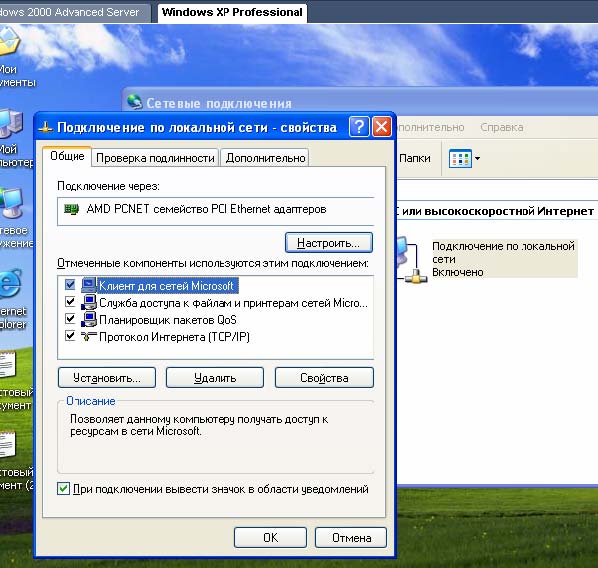Click the Установить... button
This screenshot has height=568, width=598.
(107, 378)
